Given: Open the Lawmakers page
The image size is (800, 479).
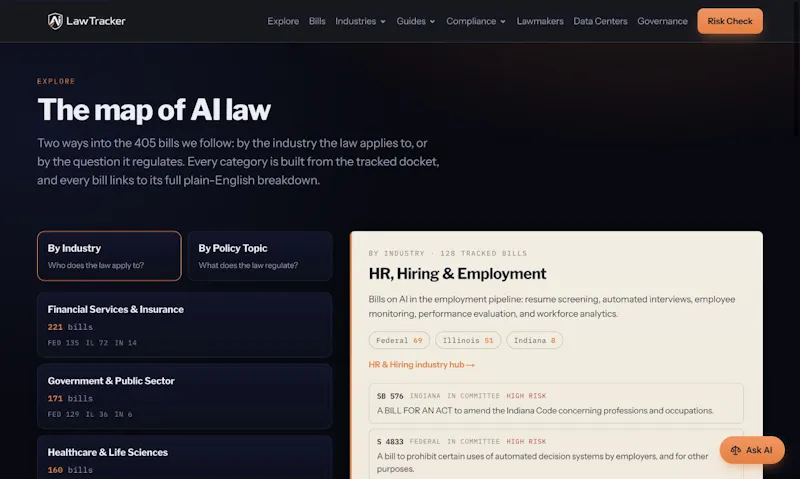Looking at the screenshot, I should [x=540, y=21].
